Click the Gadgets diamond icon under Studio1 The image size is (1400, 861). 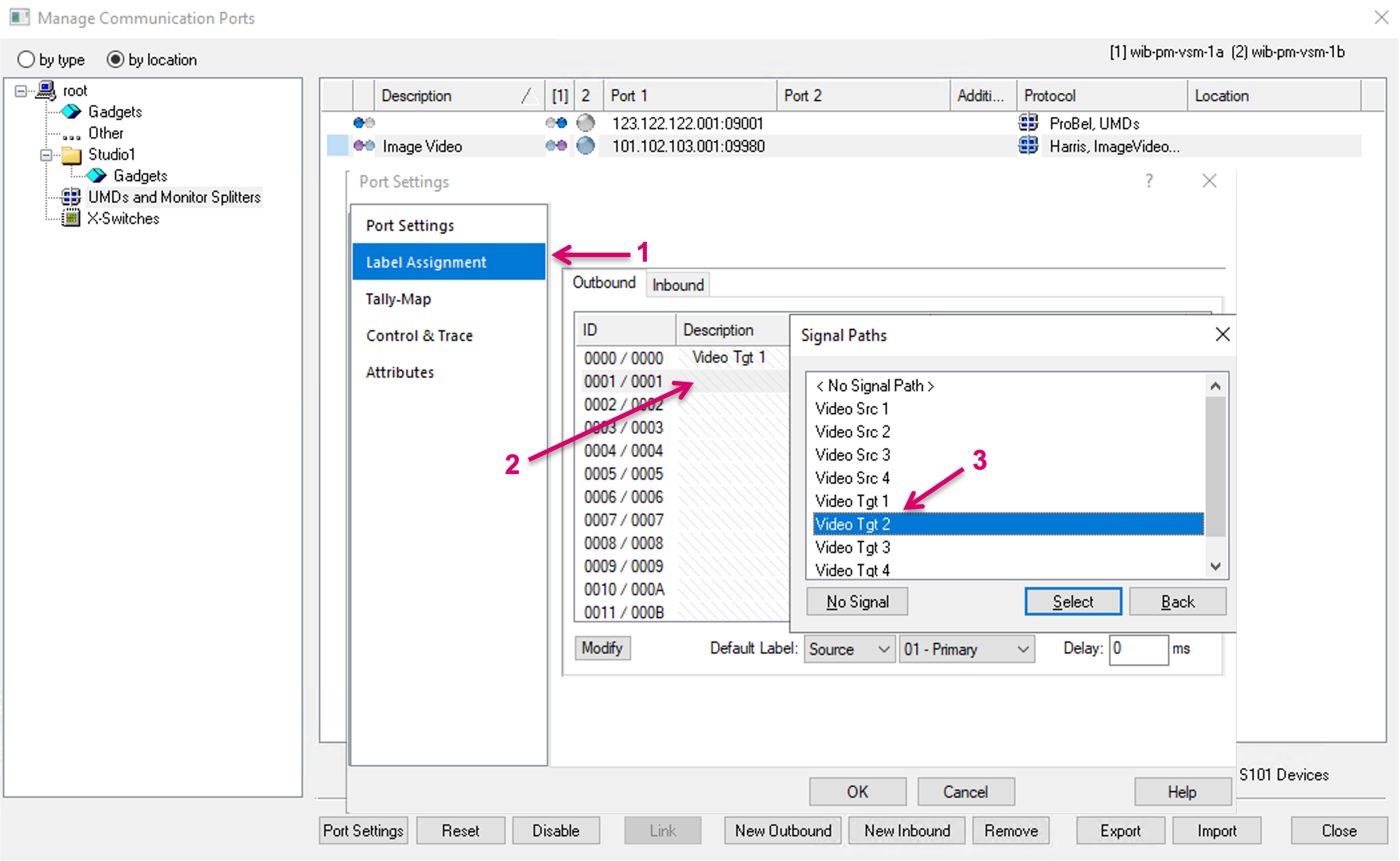pyautogui.click(x=96, y=175)
